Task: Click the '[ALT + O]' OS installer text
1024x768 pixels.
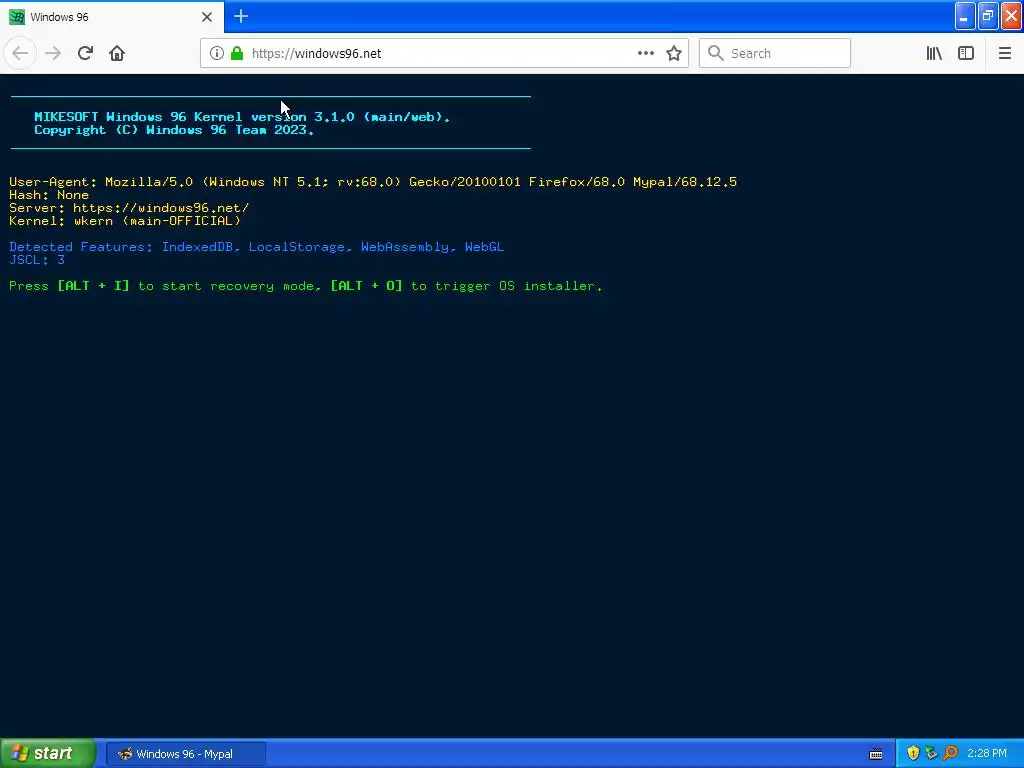Action: tap(366, 286)
